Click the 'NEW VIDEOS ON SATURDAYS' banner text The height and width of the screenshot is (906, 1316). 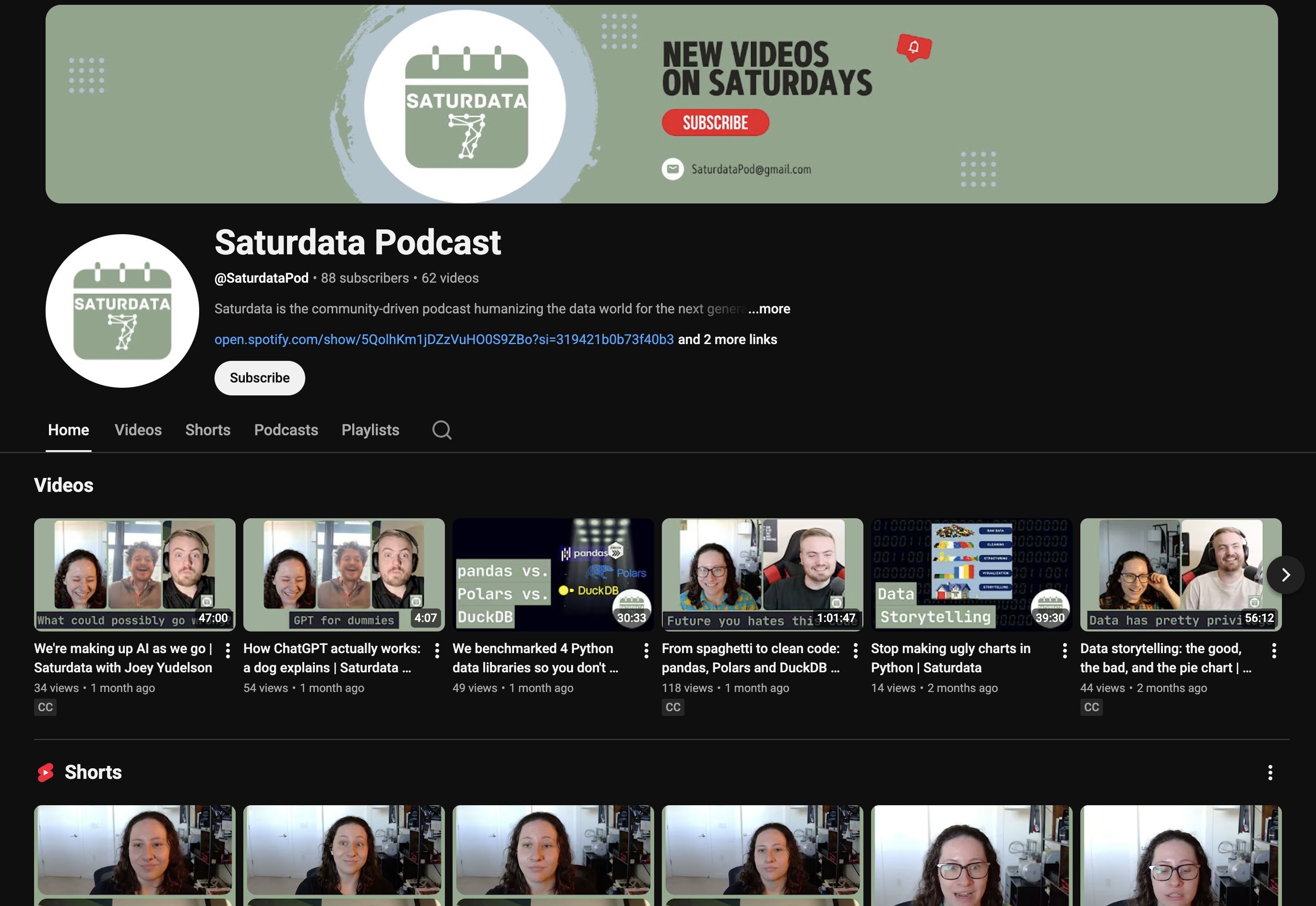[767, 69]
